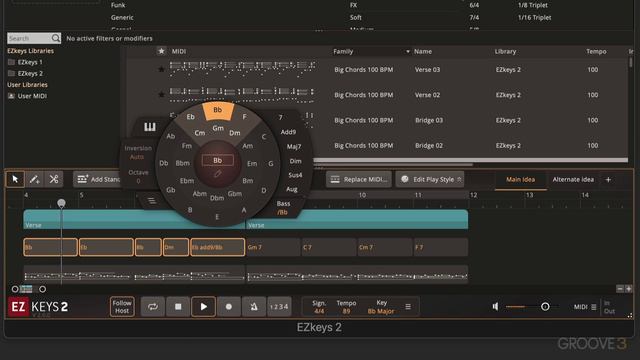Change the time signature 4/4 value
The image size is (640, 360).
319,311
